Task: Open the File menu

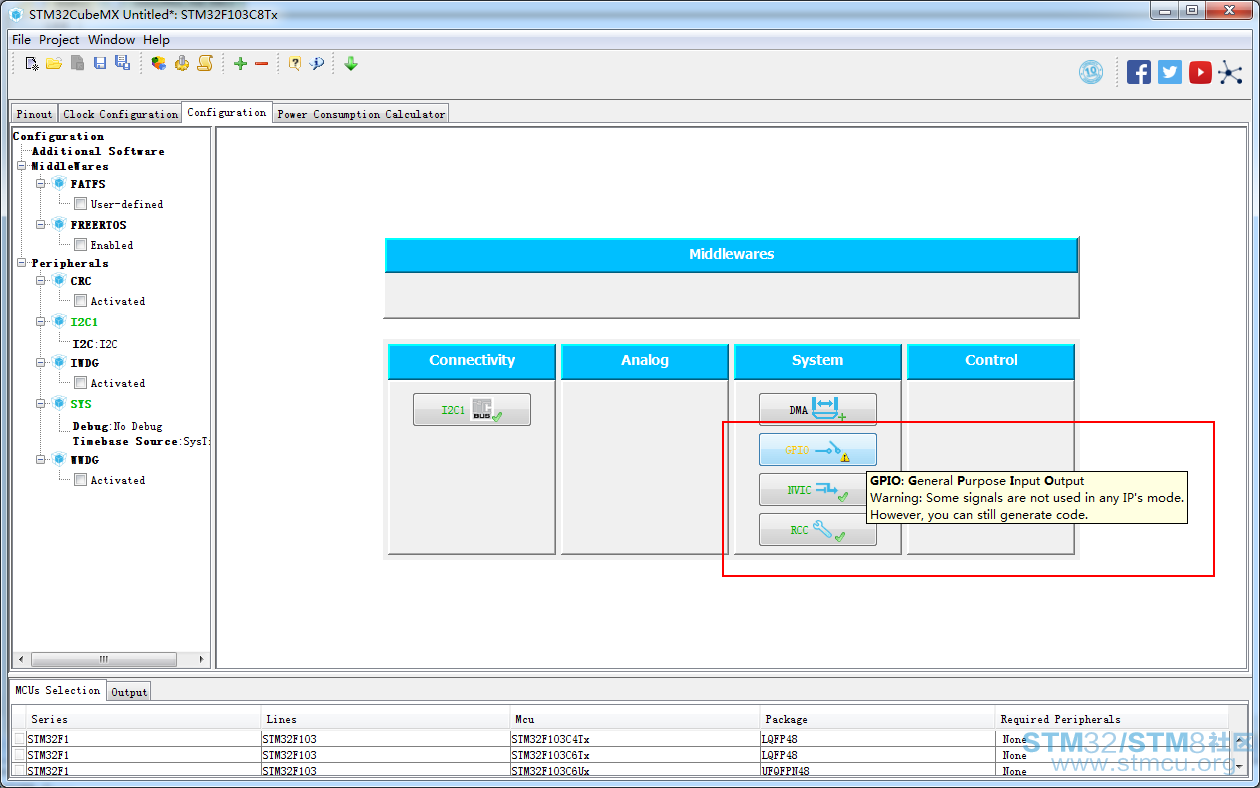Action: click(21, 40)
